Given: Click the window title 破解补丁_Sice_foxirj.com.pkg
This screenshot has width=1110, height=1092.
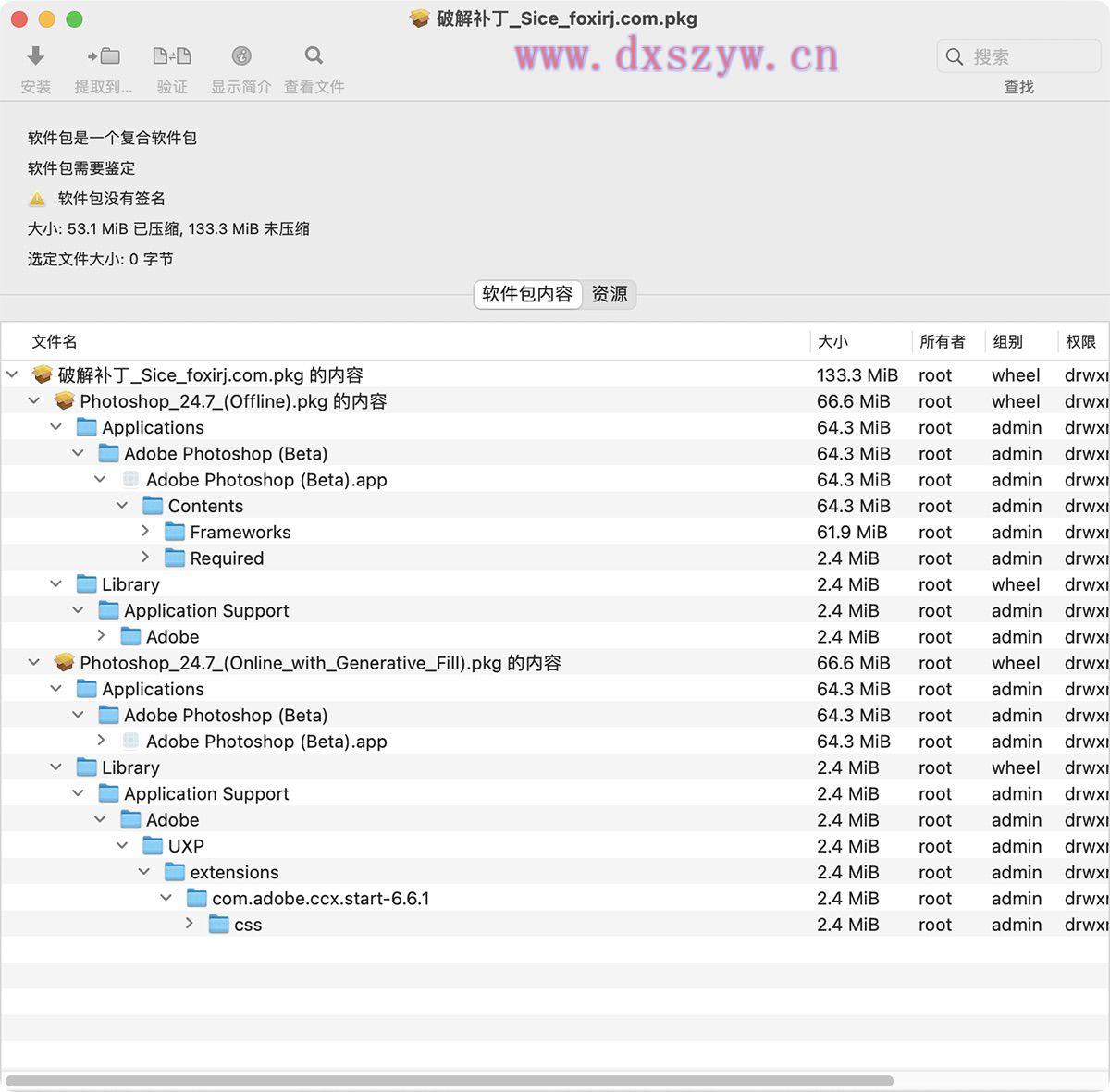Looking at the screenshot, I should (567, 18).
